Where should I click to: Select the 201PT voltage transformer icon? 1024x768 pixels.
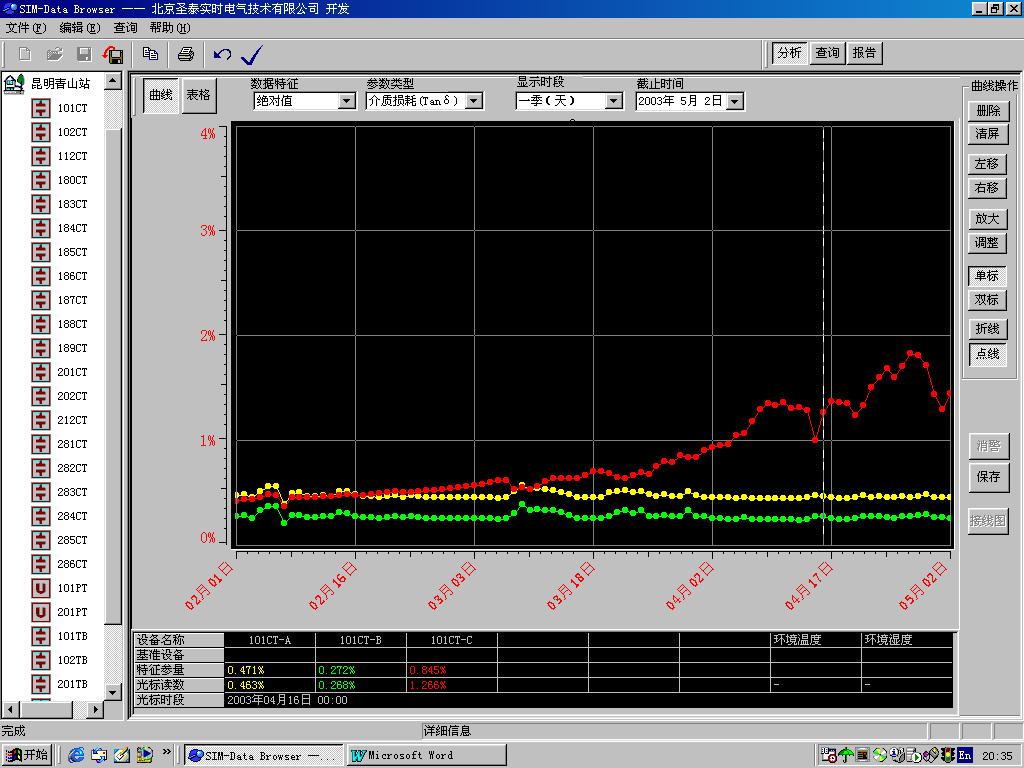pos(41,612)
